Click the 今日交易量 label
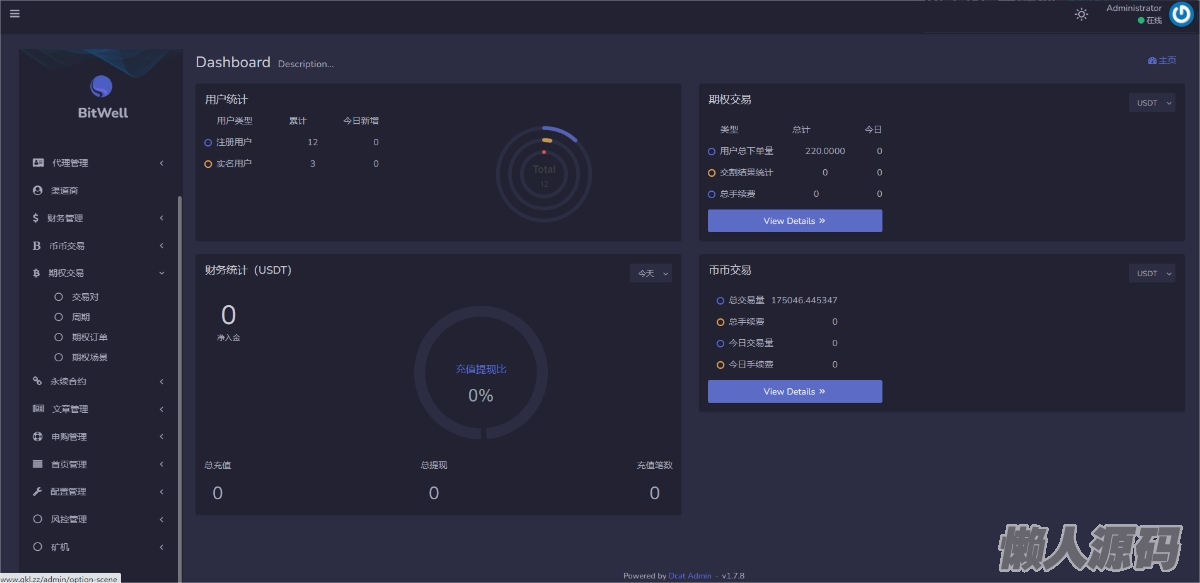Viewport: 1200px width, 583px height. click(751, 343)
